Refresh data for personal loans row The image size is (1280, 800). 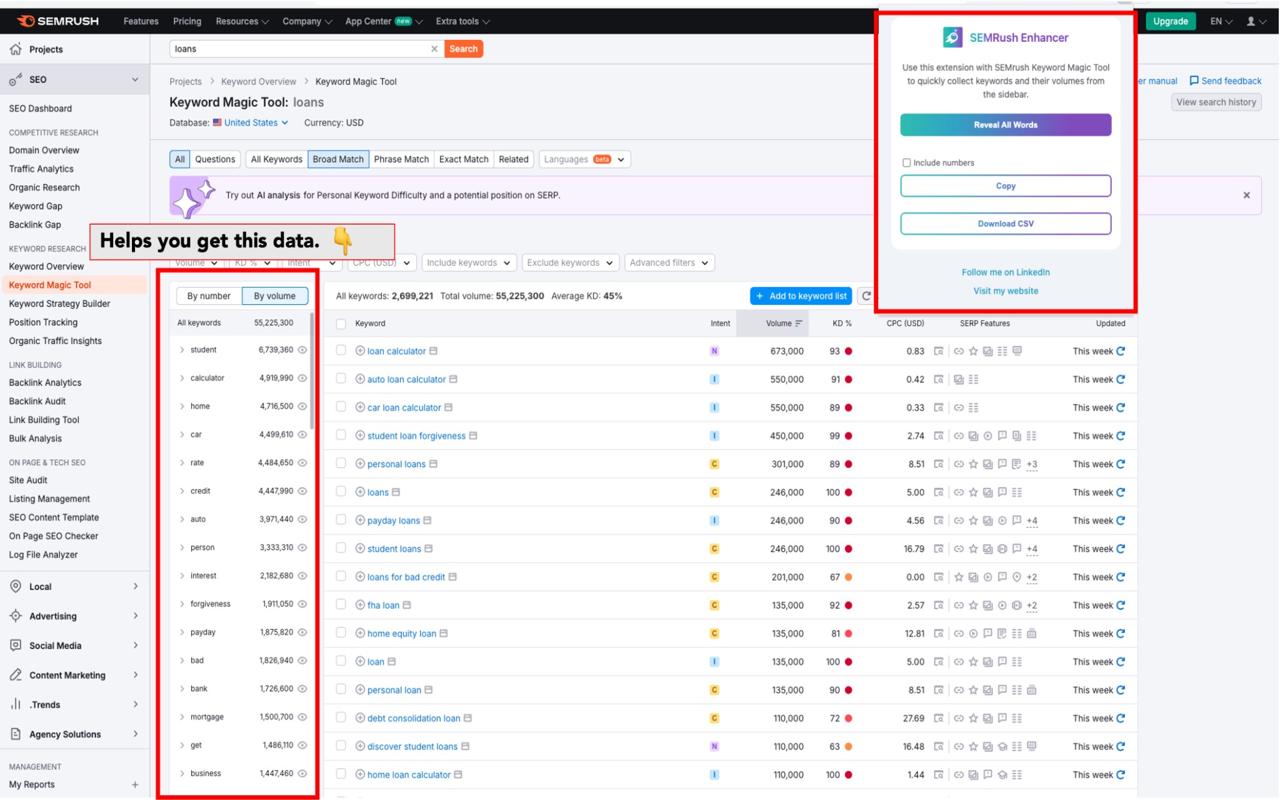pyautogui.click(x=1121, y=464)
